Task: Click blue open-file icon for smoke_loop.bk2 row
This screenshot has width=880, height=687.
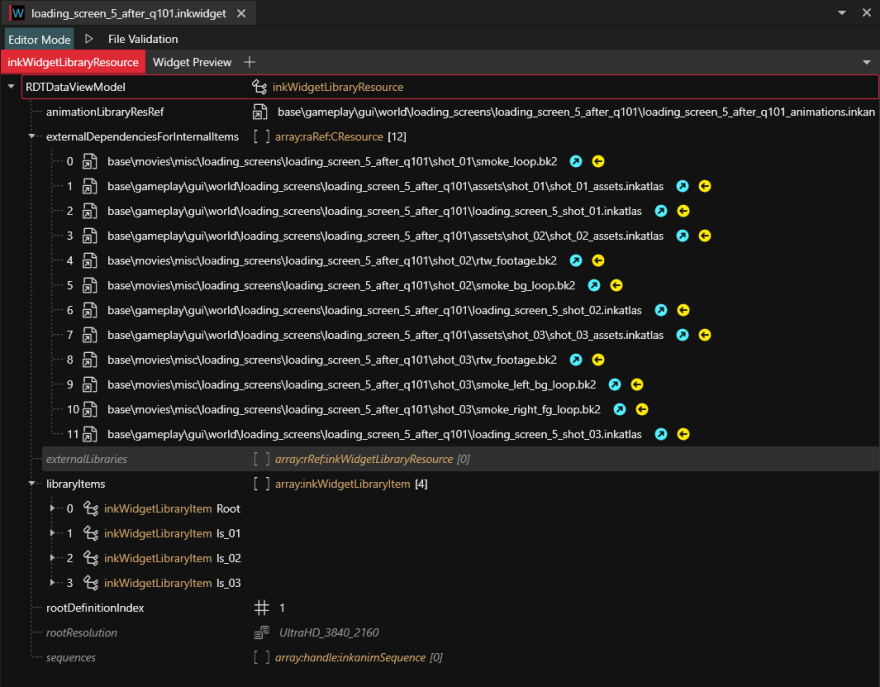Action: (x=576, y=162)
